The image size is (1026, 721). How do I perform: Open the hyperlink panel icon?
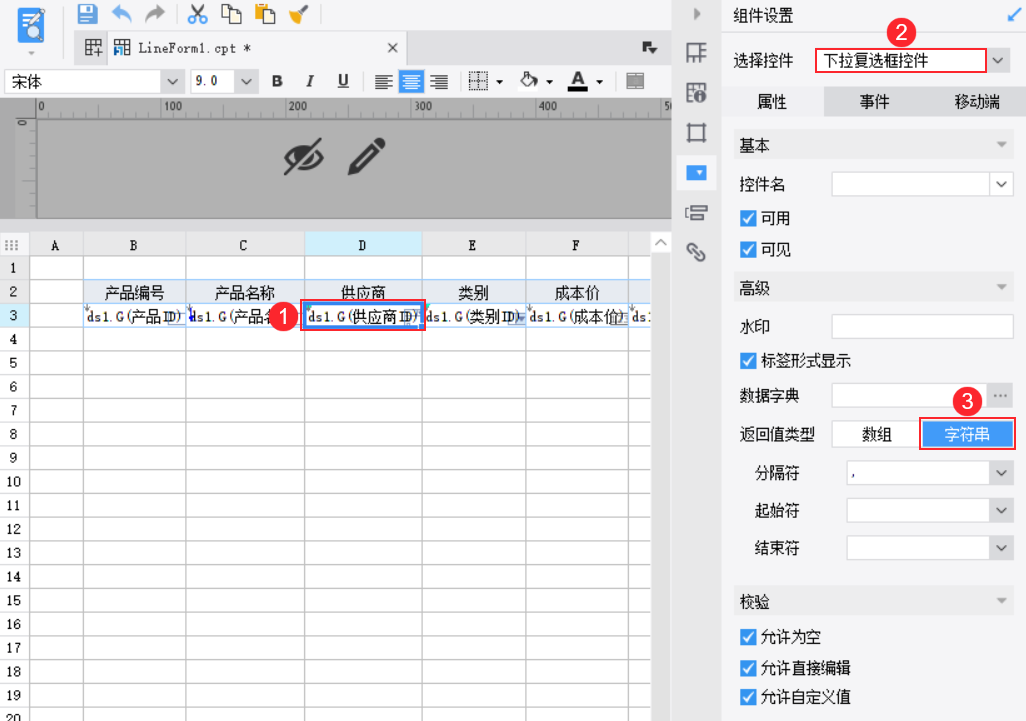(x=696, y=252)
